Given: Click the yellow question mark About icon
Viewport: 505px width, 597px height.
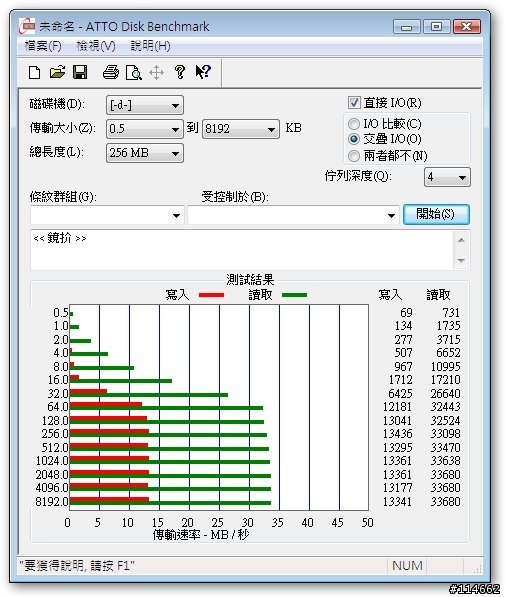Looking at the screenshot, I should pos(180,72).
